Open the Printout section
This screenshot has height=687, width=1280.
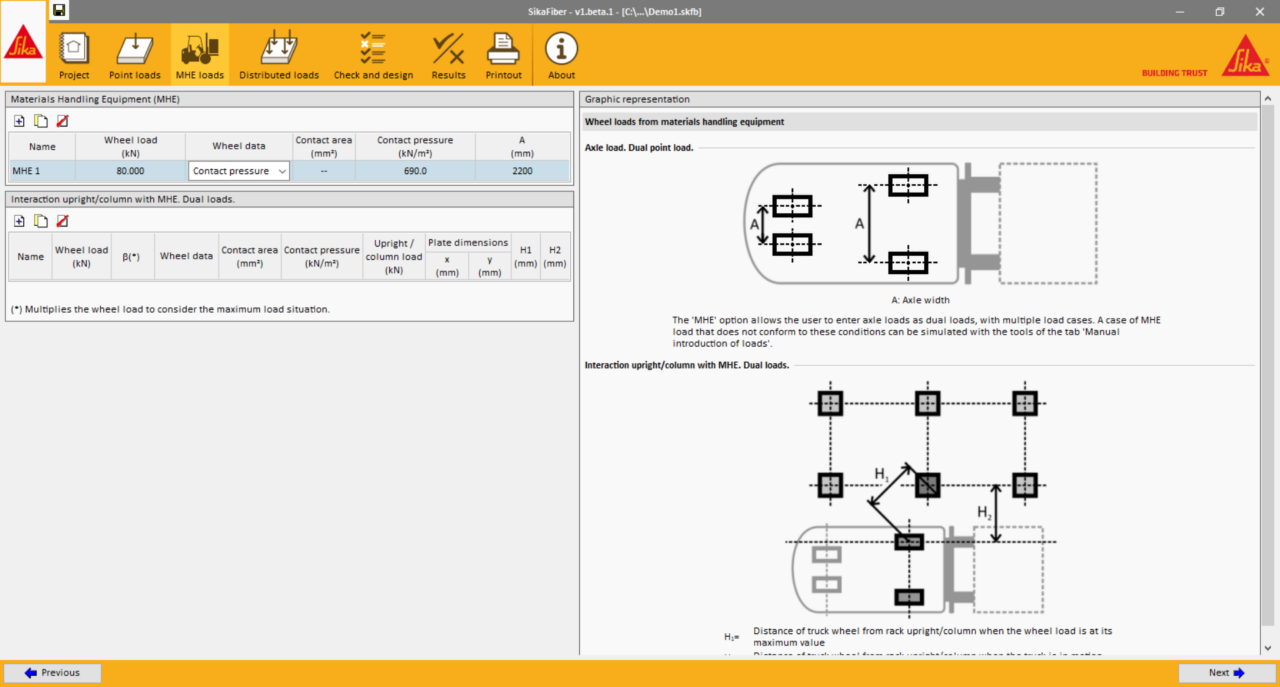point(503,55)
